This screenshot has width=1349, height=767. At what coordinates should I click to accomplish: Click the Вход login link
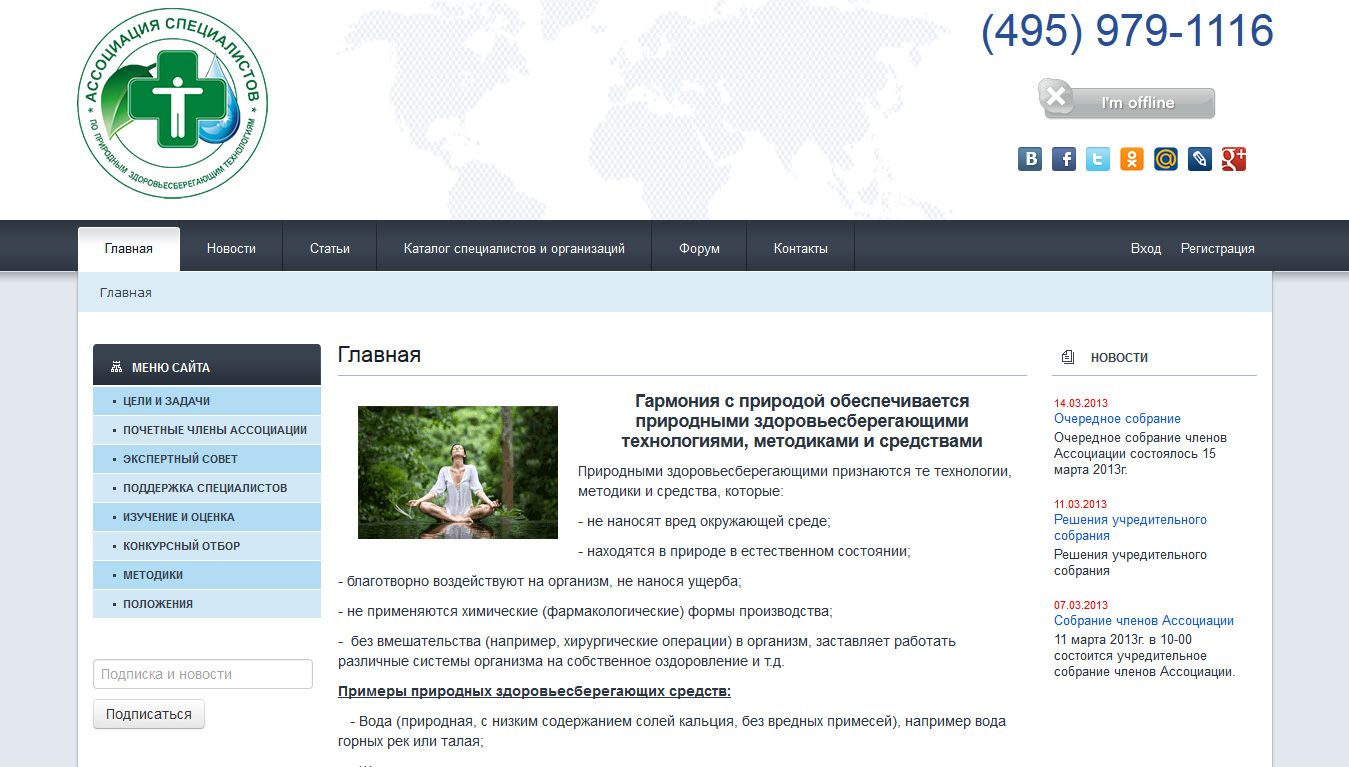click(1146, 249)
